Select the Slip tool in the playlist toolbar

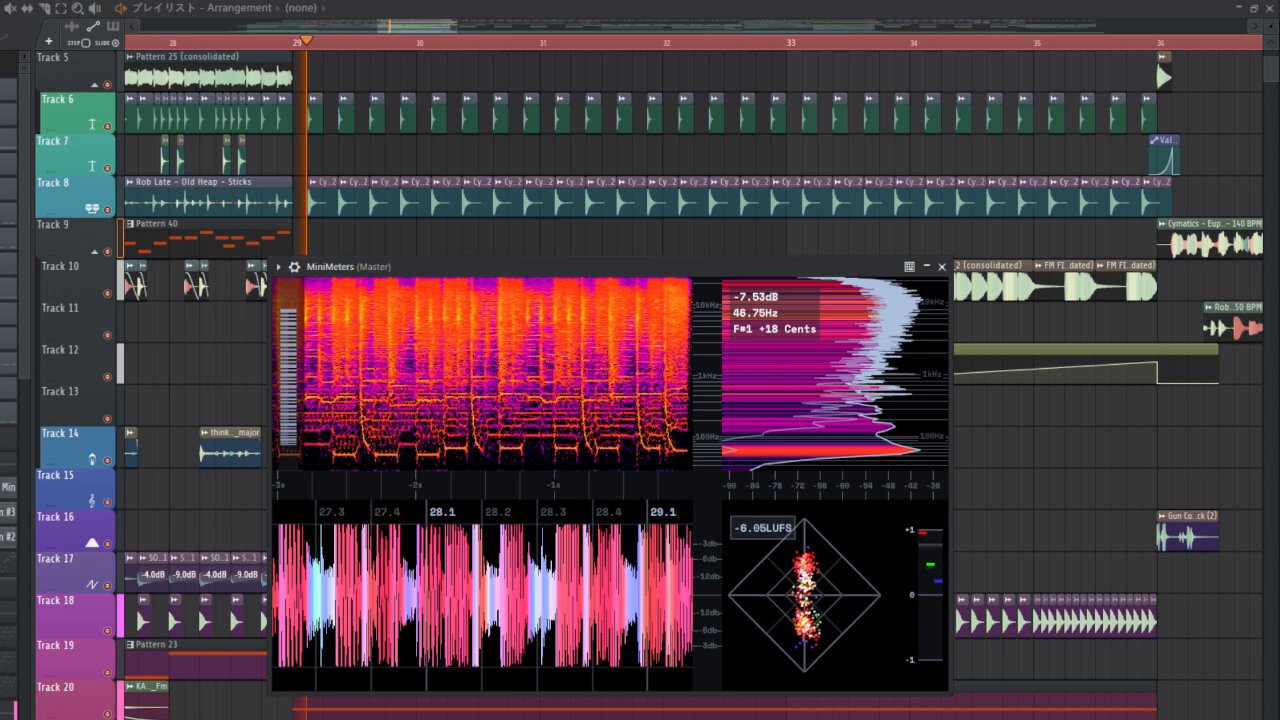(27, 8)
